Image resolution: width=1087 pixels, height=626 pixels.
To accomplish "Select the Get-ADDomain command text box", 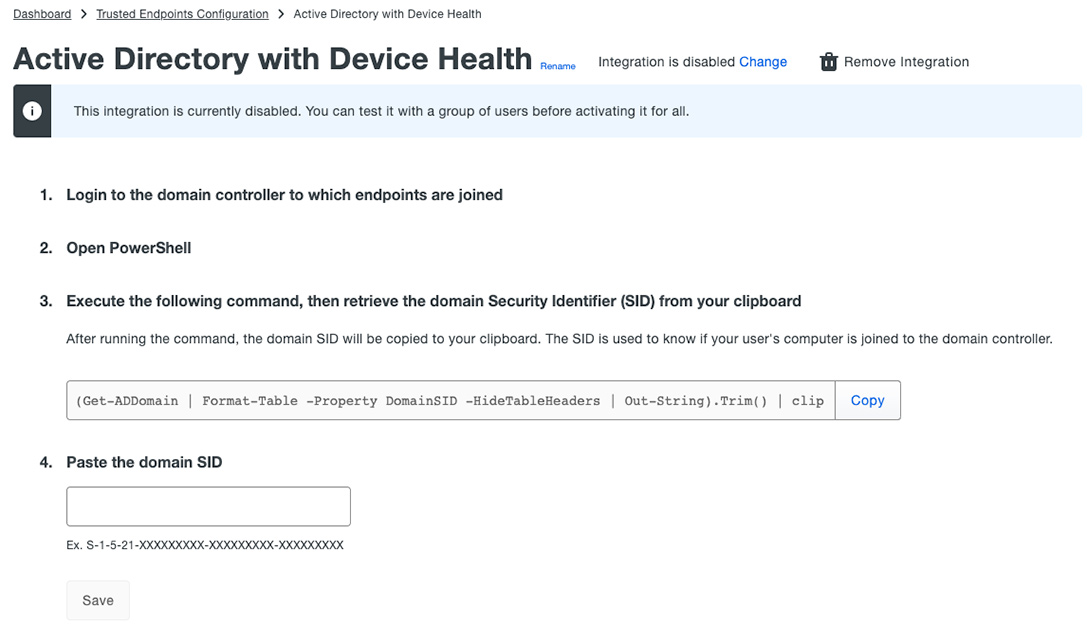I will pos(450,400).
